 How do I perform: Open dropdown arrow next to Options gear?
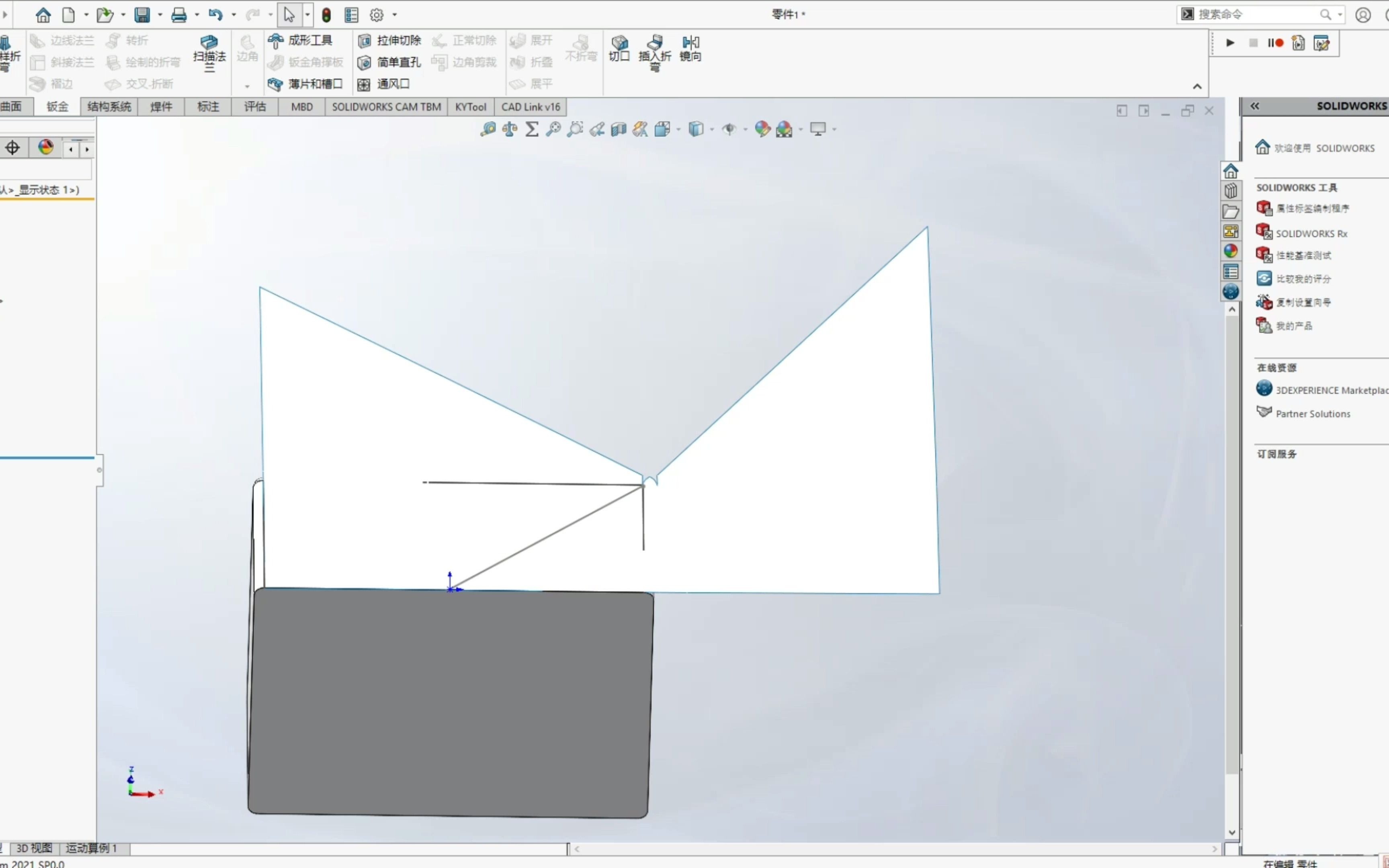click(x=394, y=15)
